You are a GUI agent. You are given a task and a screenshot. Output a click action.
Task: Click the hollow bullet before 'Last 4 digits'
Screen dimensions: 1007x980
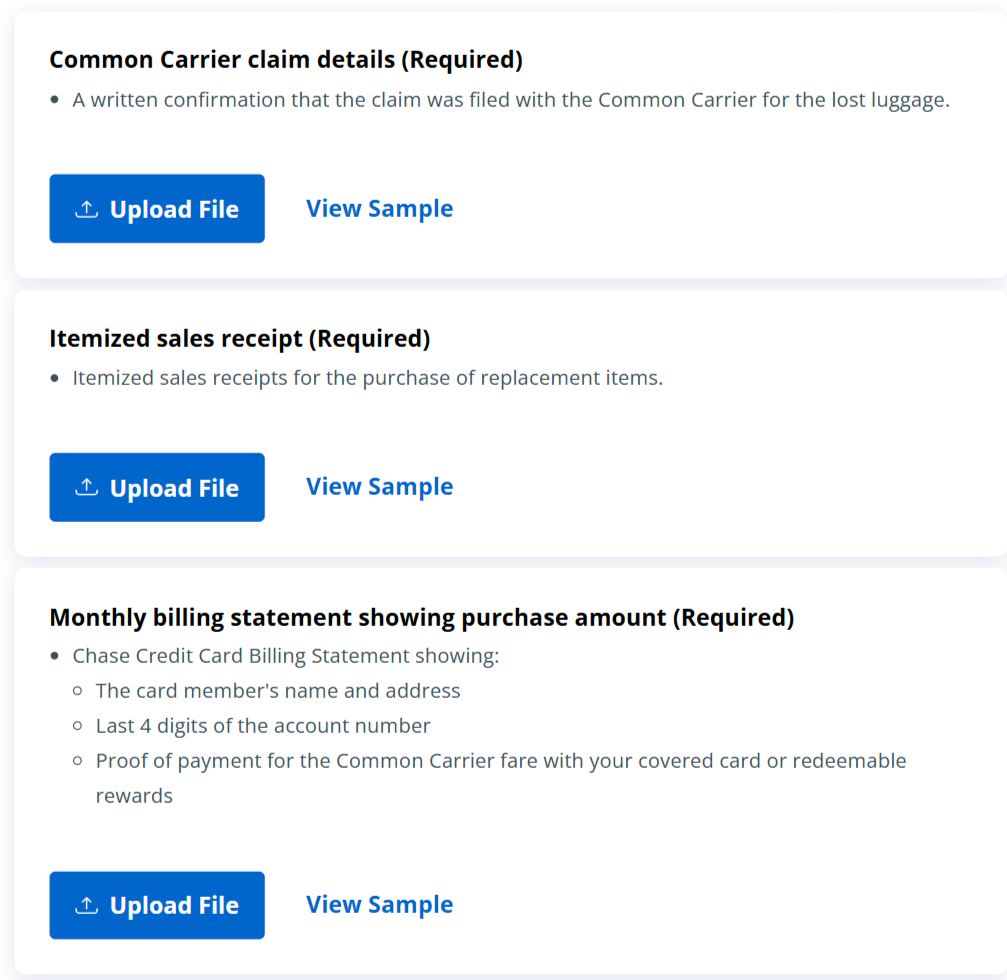(78, 727)
